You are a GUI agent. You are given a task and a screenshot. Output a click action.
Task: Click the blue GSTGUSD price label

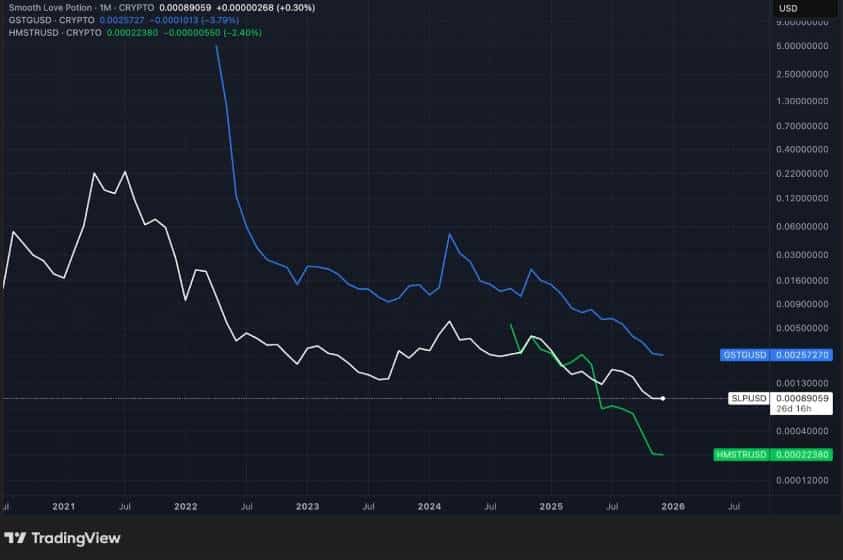tap(775, 355)
